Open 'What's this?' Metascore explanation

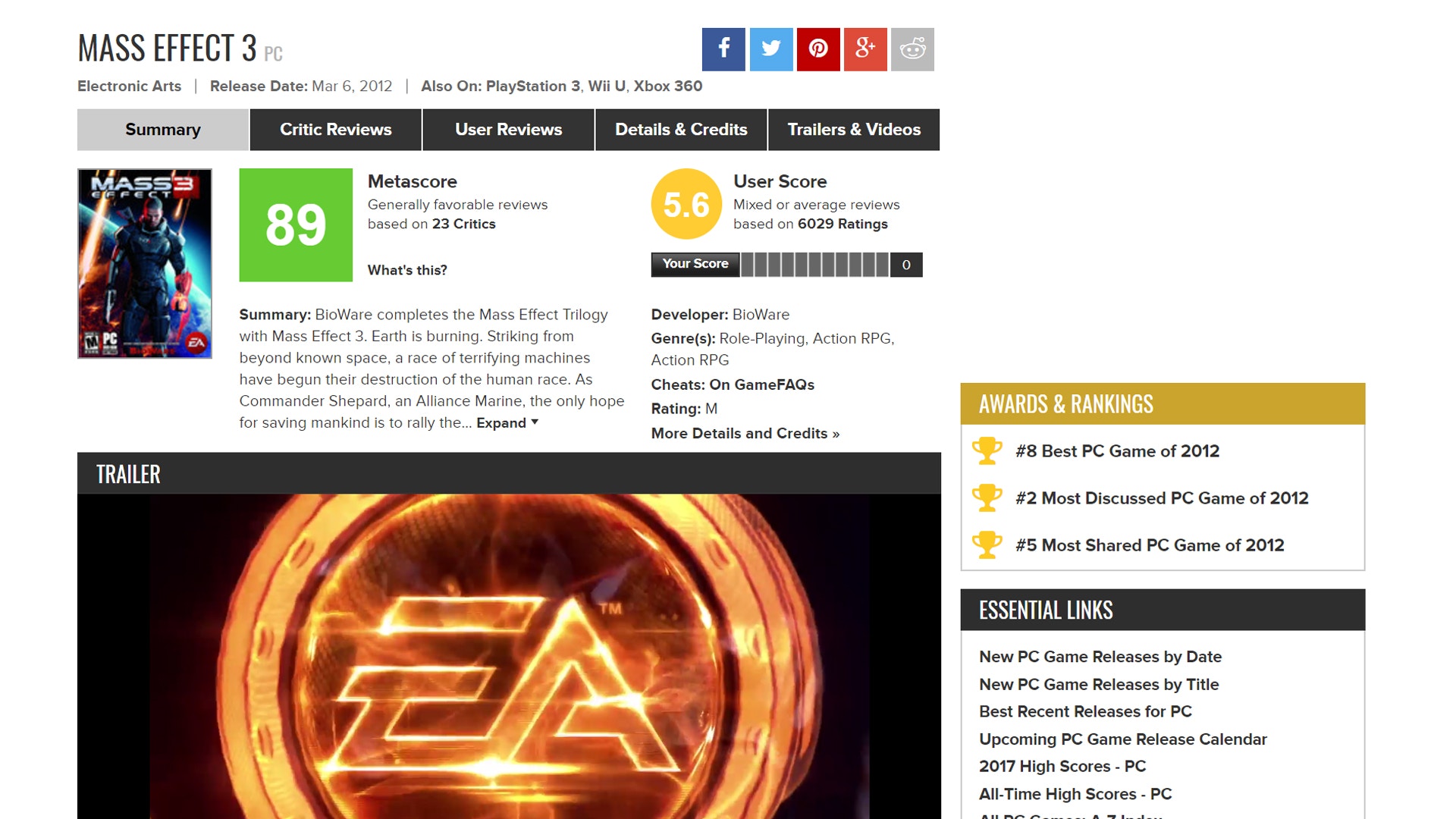point(407,270)
